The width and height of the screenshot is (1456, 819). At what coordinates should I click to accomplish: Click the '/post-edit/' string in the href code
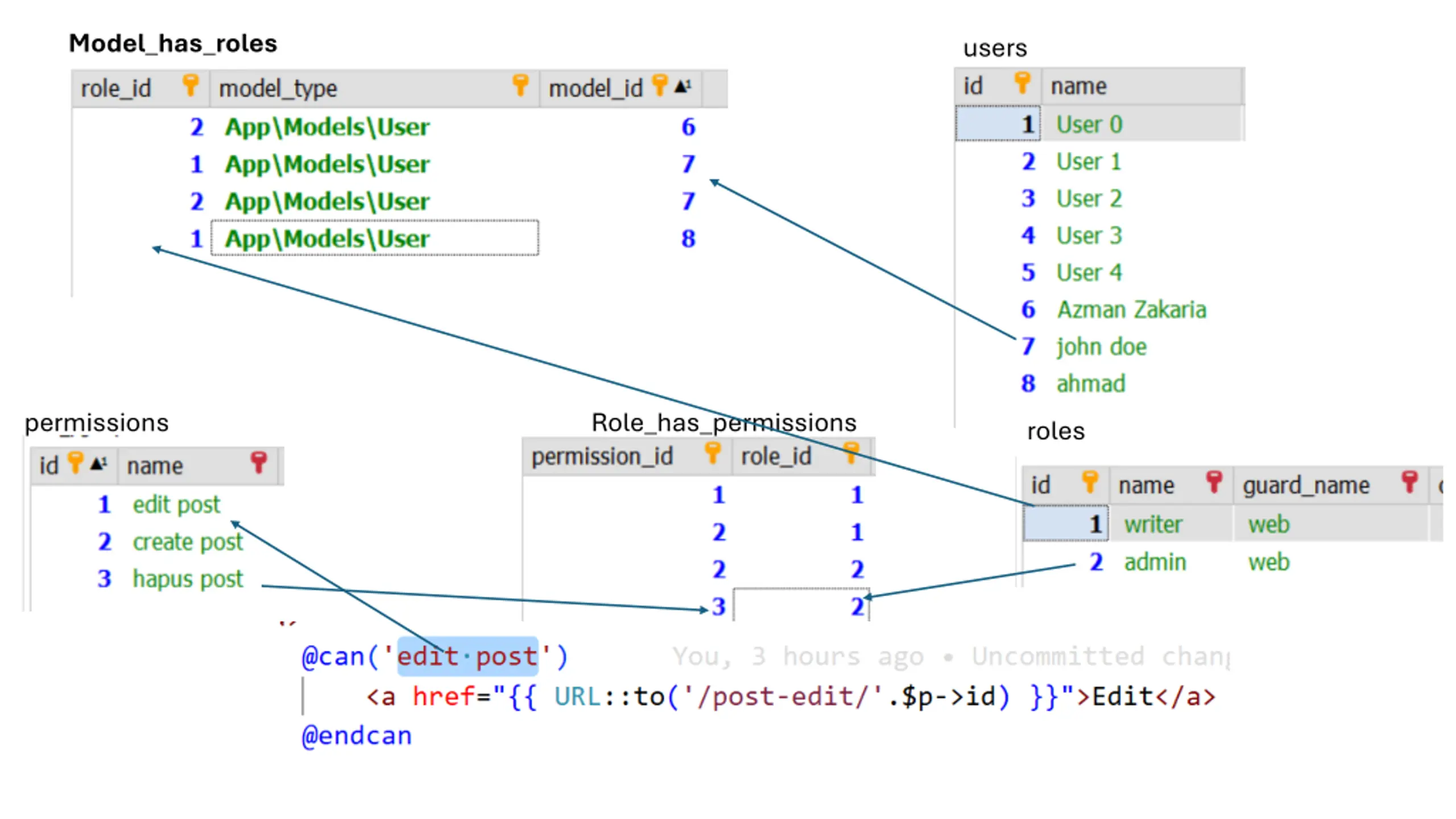pyautogui.click(x=783, y=697)
